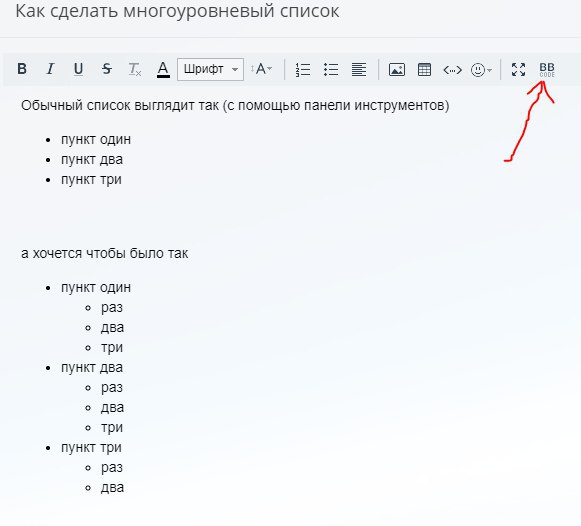Viewport: 581px width, 526px height.
Task: Open text alignment options
Action: tap(359, 69)
